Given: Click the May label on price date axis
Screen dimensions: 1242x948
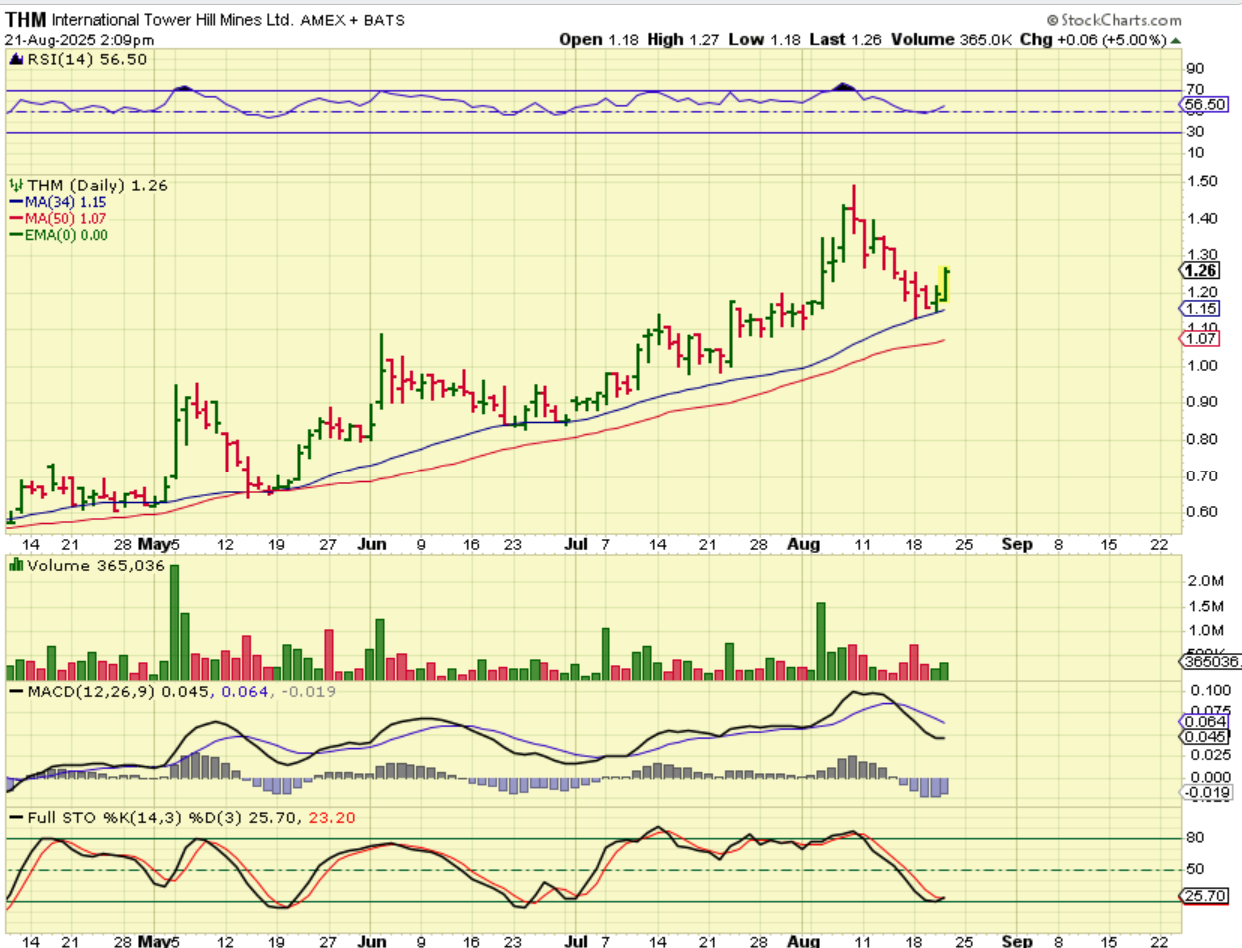Looking at the screenshot, I should click(153, 546).
